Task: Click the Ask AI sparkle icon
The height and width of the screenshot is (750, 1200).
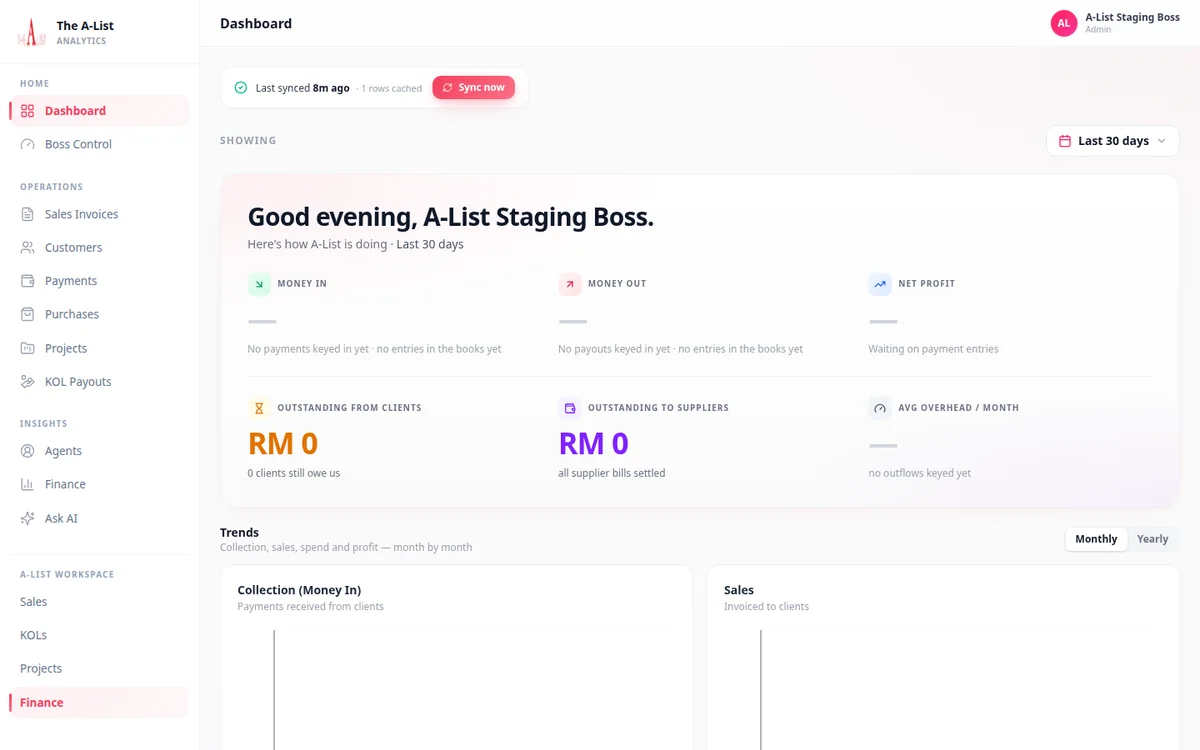Action: tap(27, 518)
